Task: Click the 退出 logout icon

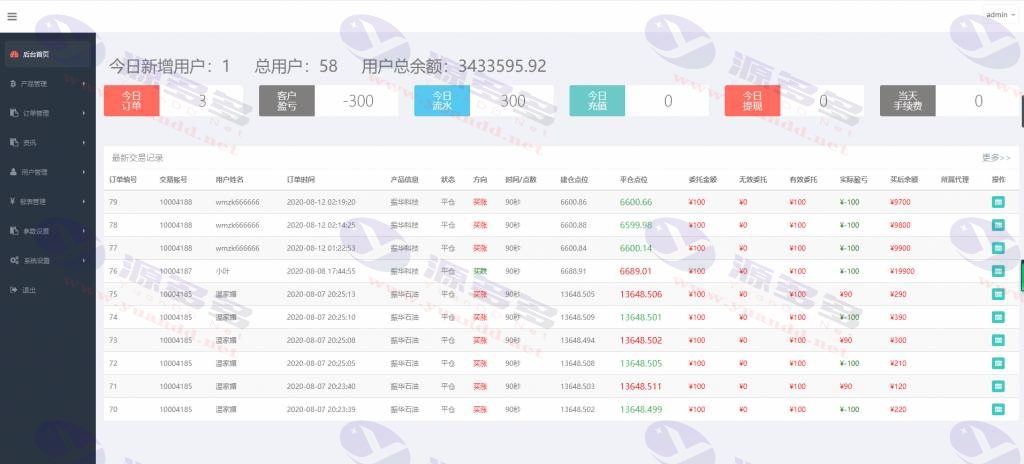Action: [x=14, y=290]
